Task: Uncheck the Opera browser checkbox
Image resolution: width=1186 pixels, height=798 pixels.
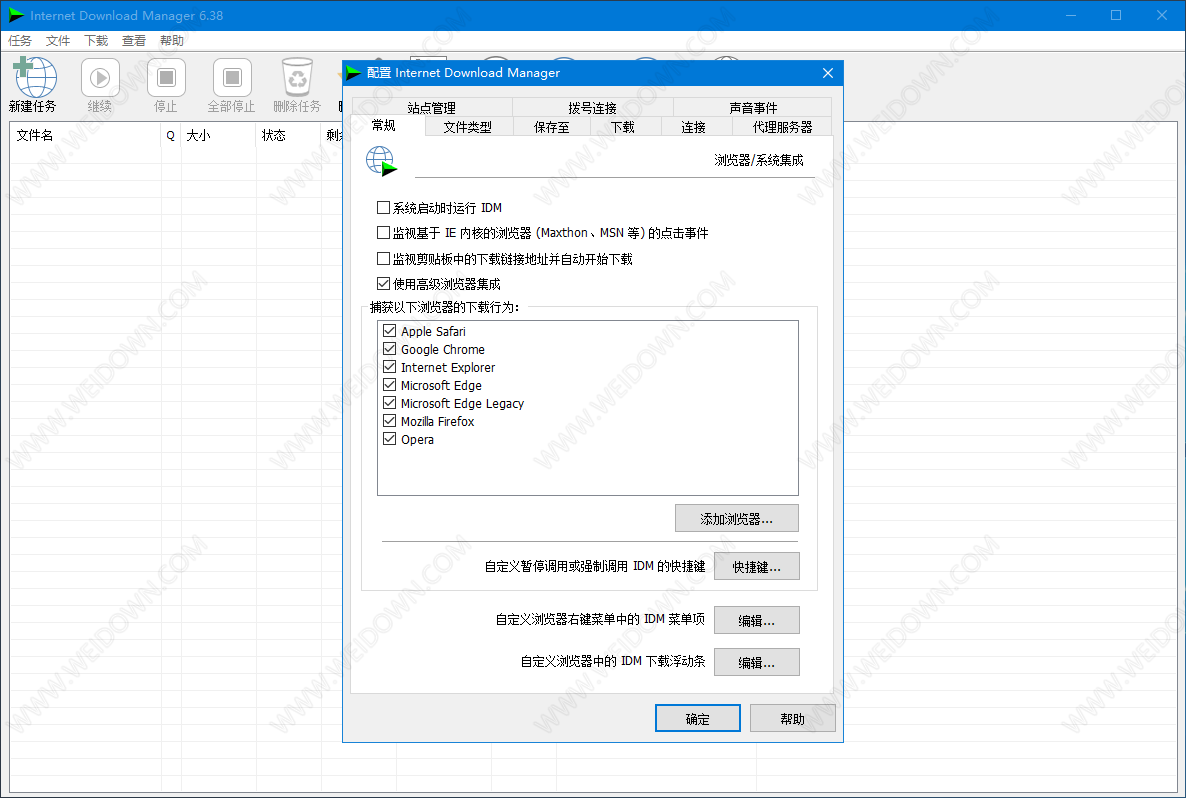Action: point(390,439)
